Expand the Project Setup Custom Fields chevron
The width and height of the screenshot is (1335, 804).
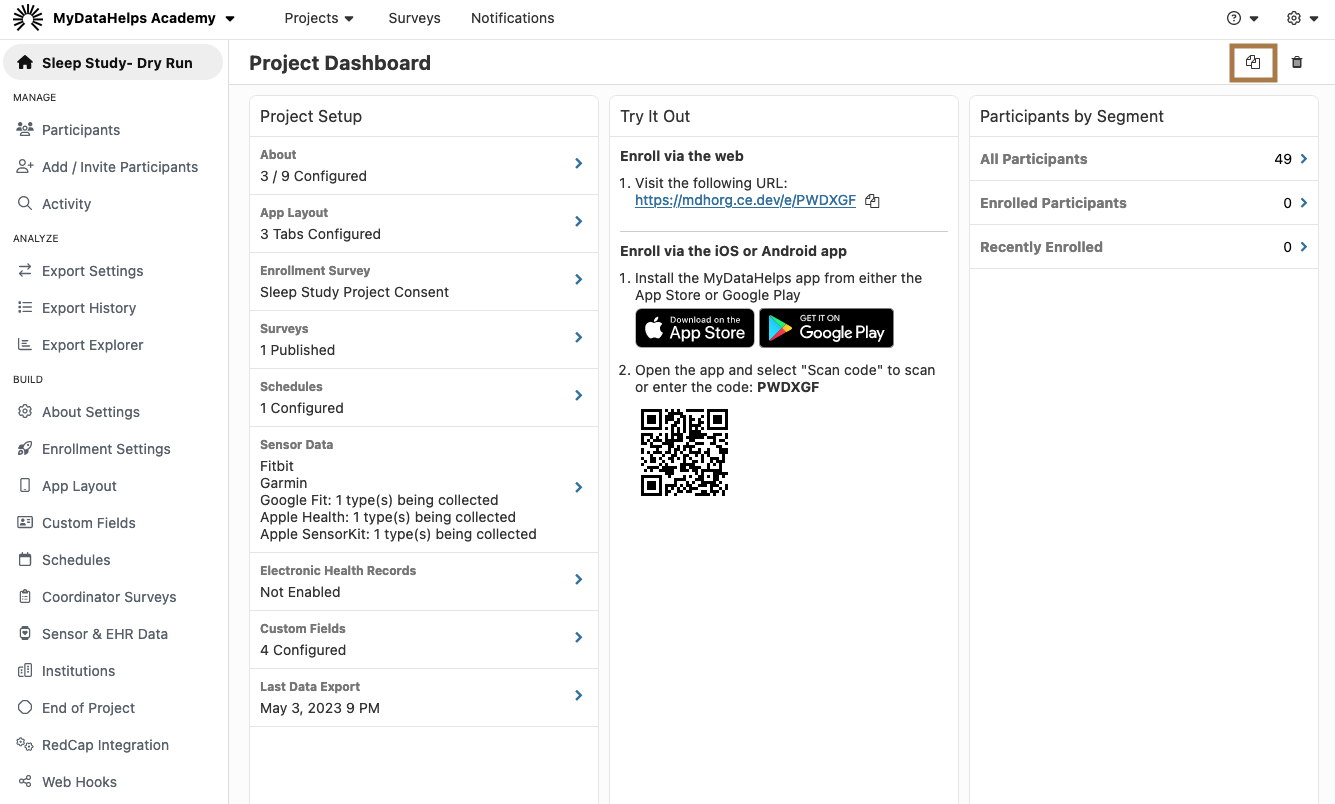click(579, 637)
